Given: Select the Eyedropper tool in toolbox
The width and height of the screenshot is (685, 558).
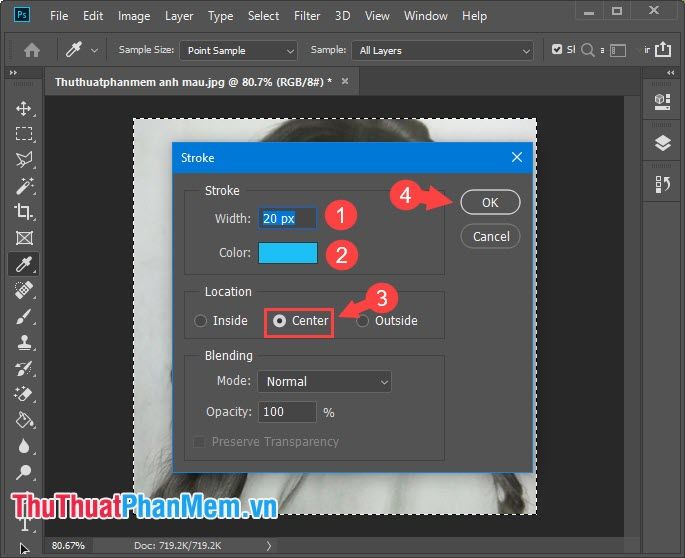Looking at the screenshot, I should point(24,264).
